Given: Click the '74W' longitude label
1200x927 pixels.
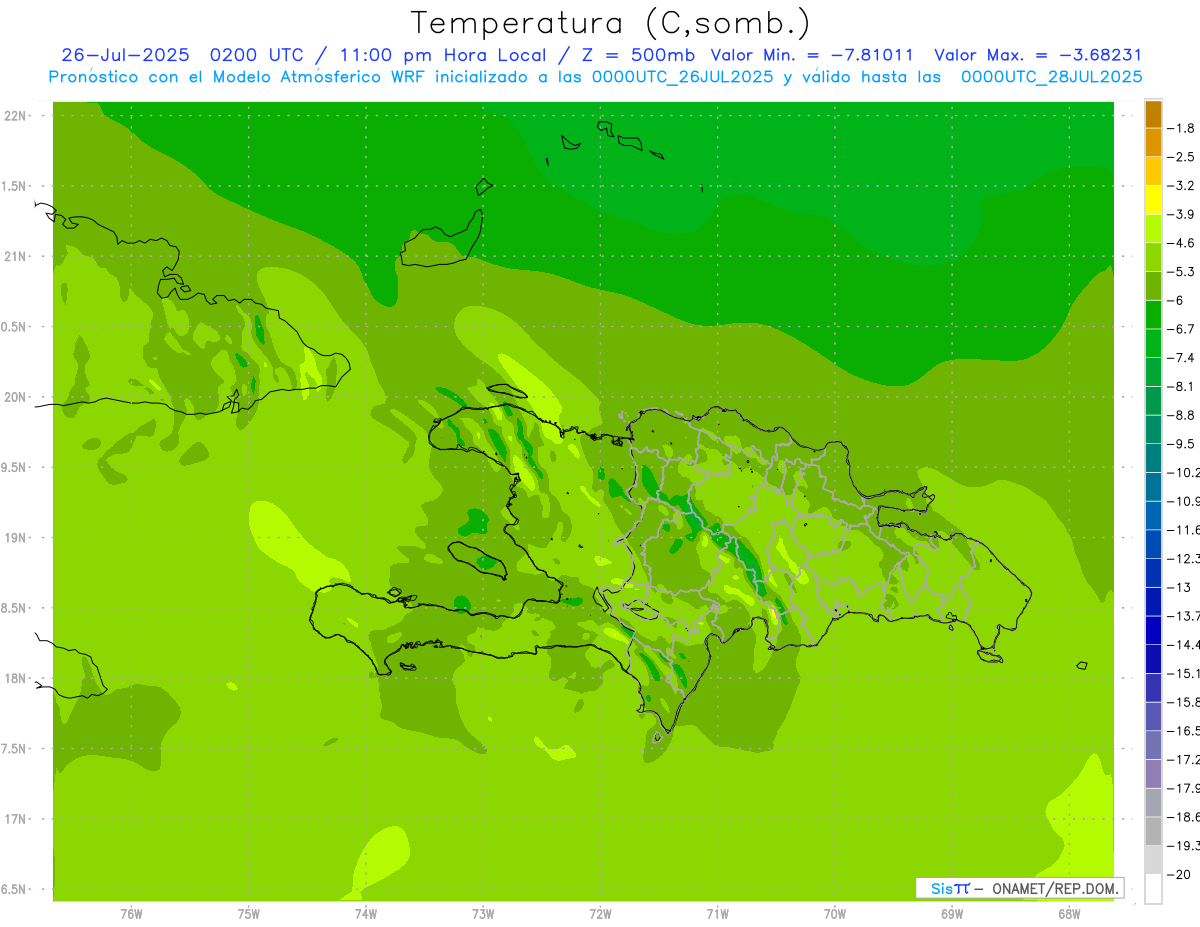Looking at the screenshot, I should (366, 914).
